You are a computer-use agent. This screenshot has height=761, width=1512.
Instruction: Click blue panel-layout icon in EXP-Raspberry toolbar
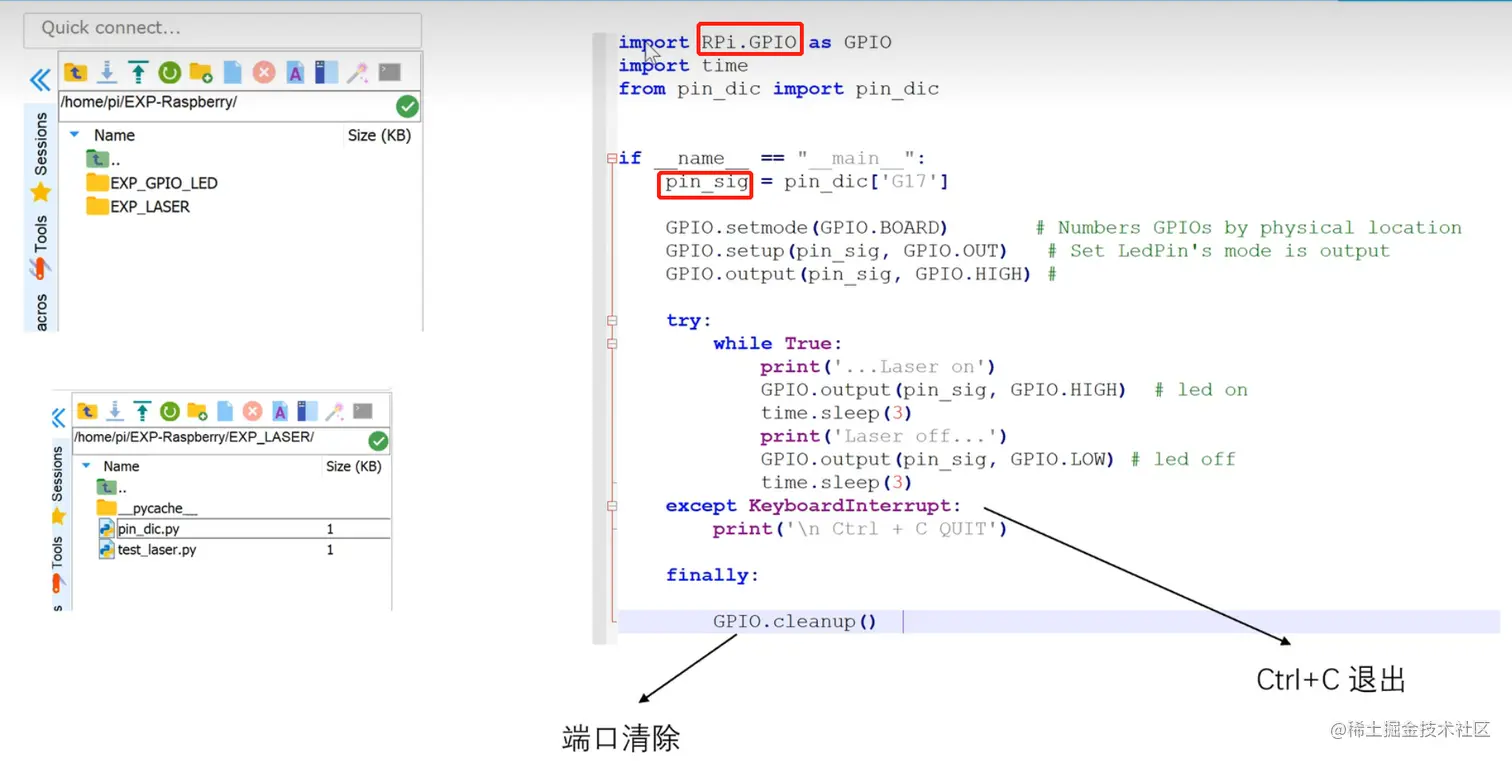(x=326, y=72)
